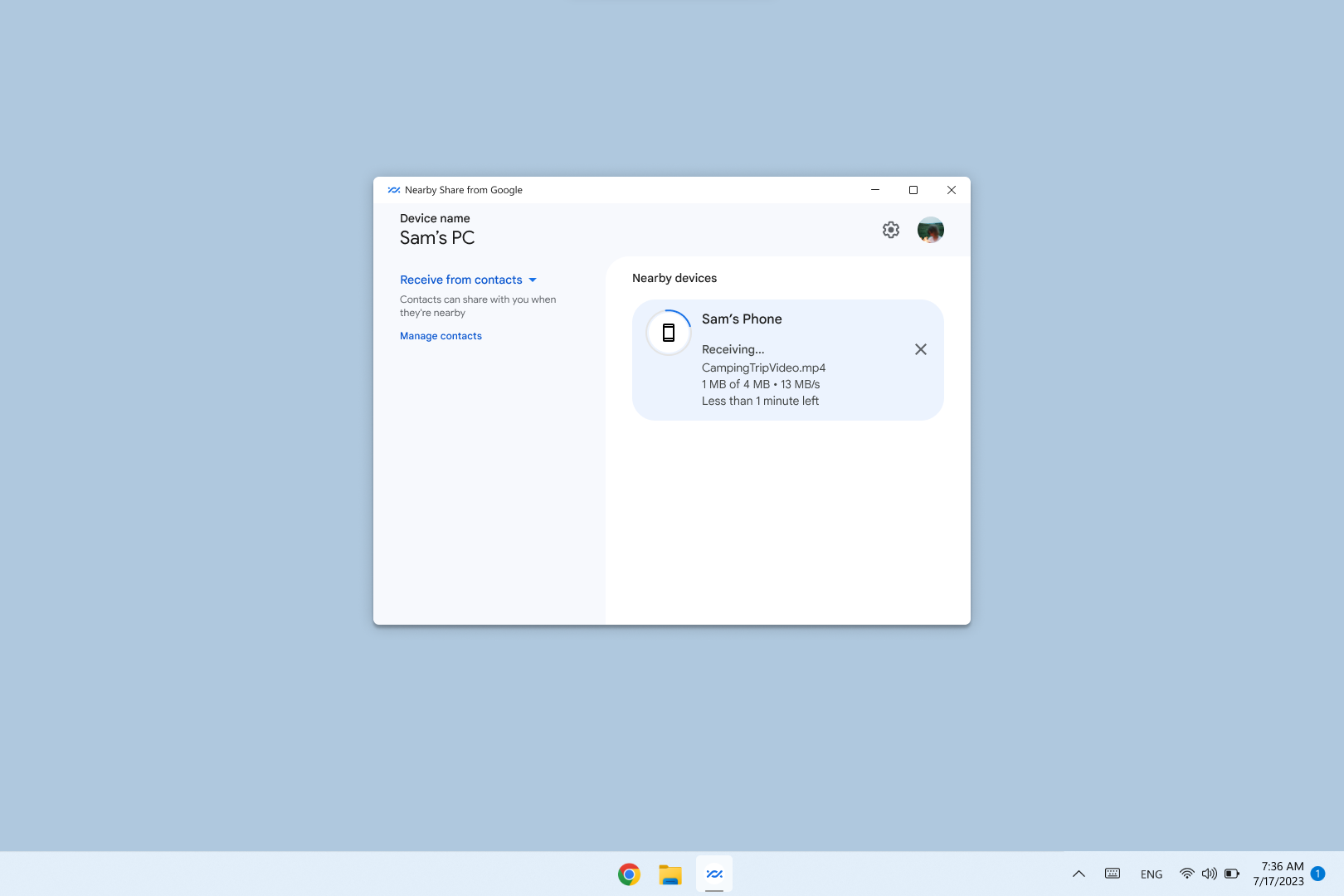Open File Explorer from the taskbar
Viewport: 1344px width, 896px height.
(670, 874)
